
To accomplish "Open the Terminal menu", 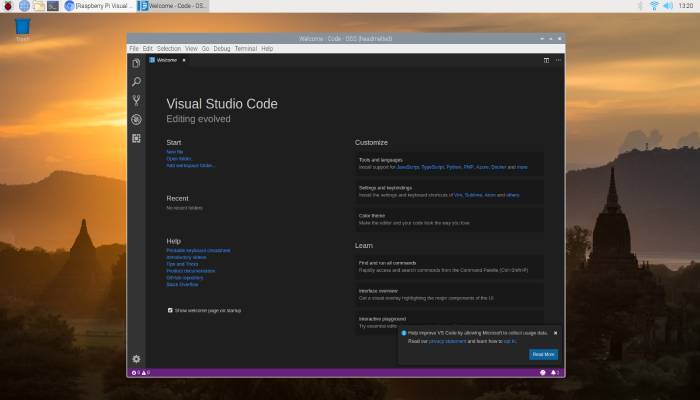I will (x=245, y=48).
